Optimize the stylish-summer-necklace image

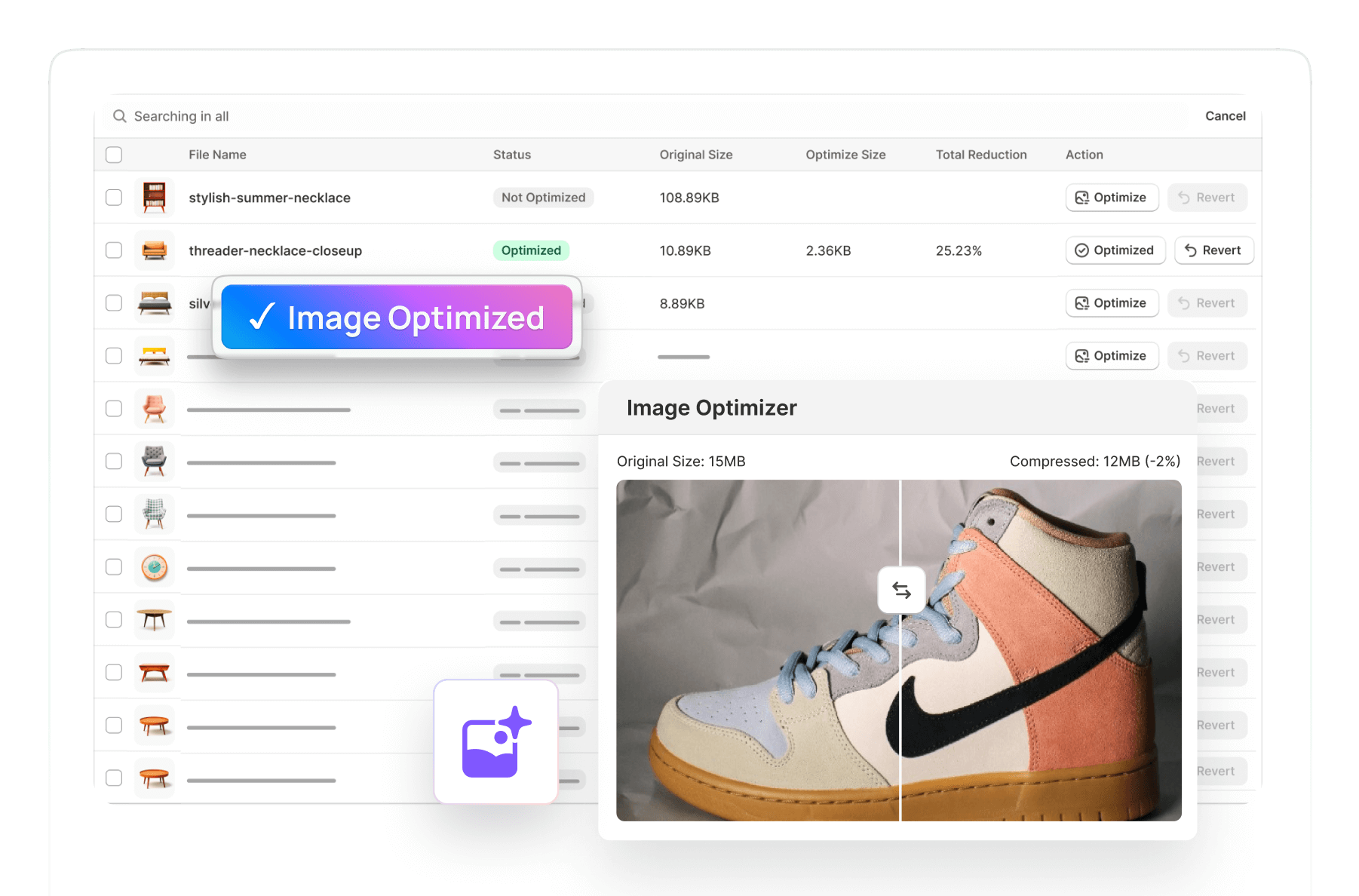(1112, 198)
